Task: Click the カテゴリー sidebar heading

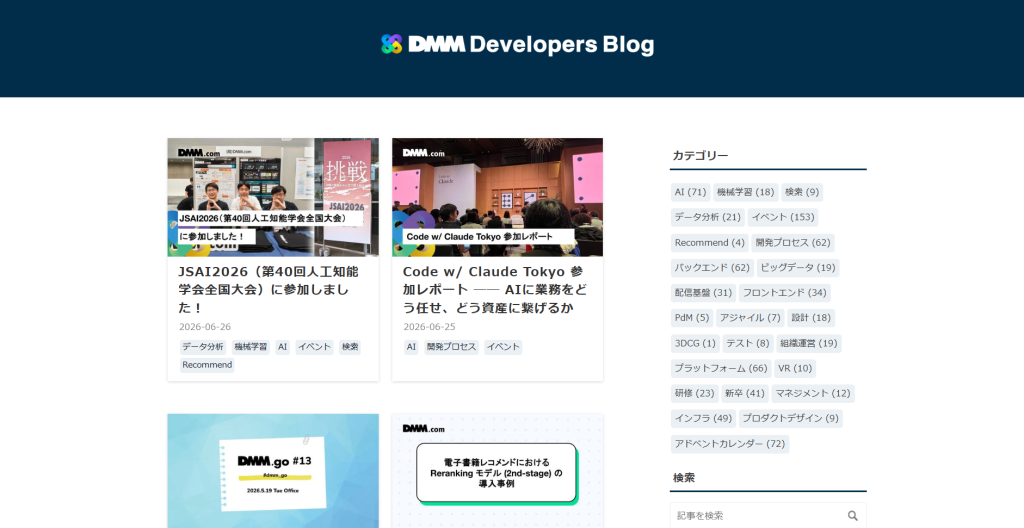Action: (700, 156)
